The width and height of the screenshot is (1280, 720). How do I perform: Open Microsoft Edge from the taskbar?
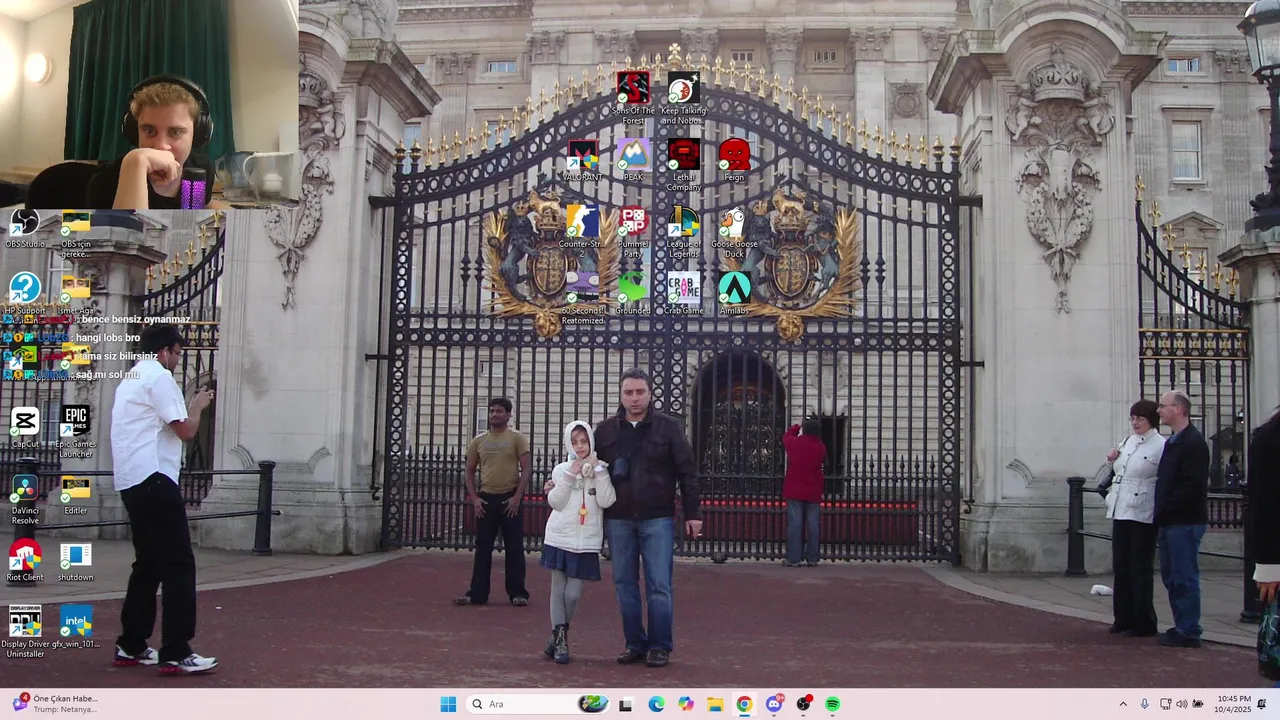(x=656, y=704)
